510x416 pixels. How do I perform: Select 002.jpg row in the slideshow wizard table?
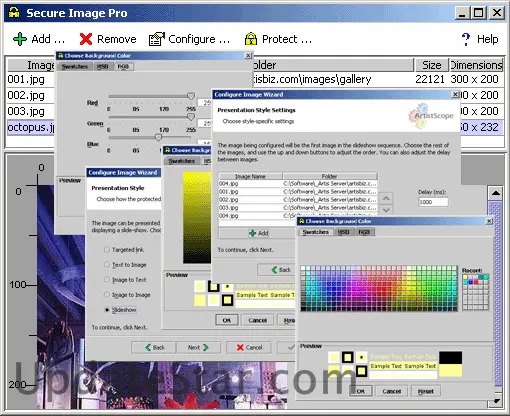tap(298, 200)
